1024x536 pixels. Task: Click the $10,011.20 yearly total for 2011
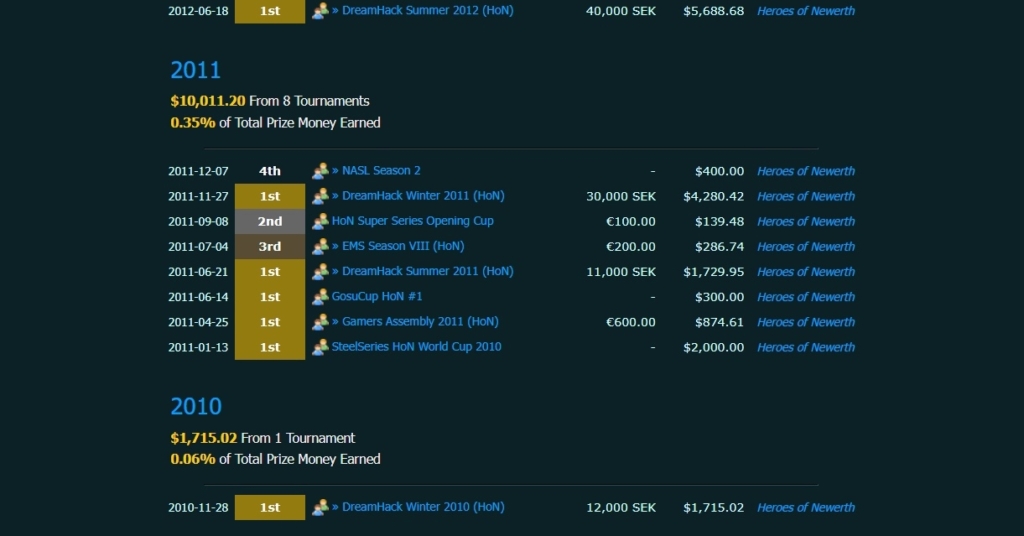pos(208,101)
